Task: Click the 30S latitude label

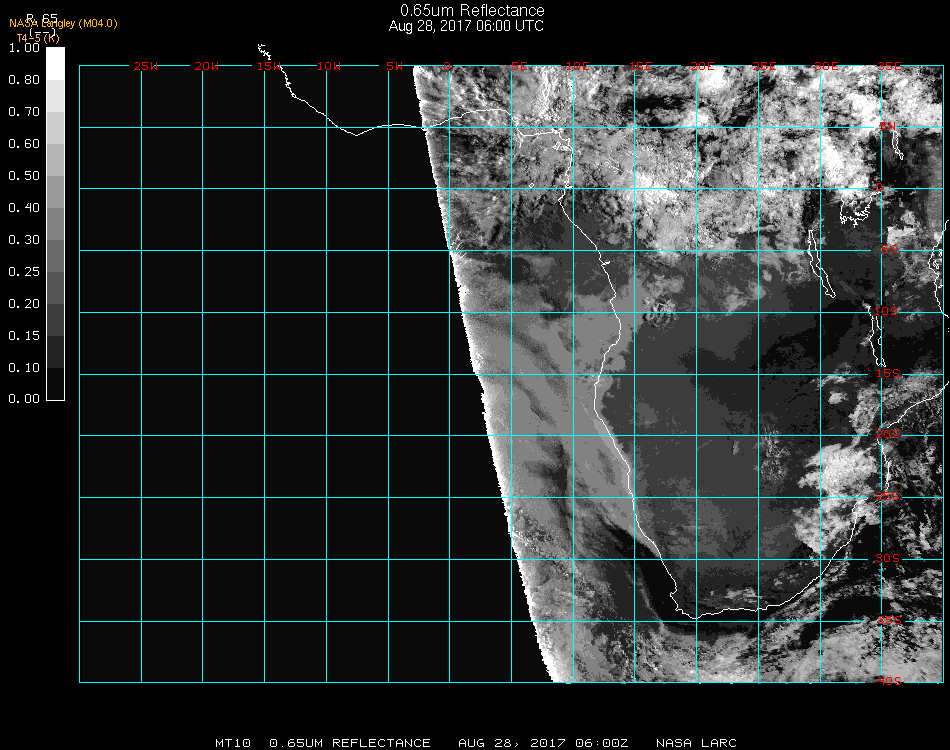Action: click(887, 558)
